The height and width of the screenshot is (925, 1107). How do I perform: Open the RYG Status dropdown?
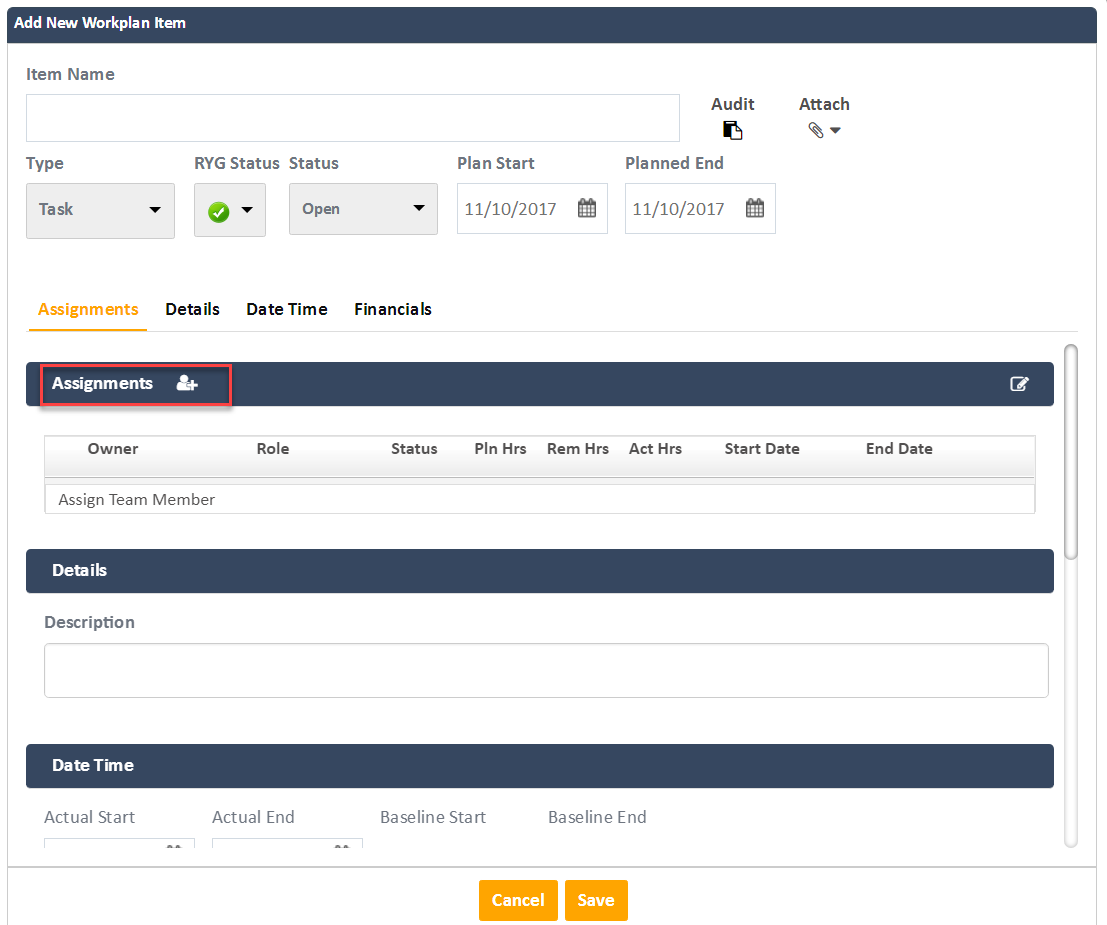pos(229,210)
